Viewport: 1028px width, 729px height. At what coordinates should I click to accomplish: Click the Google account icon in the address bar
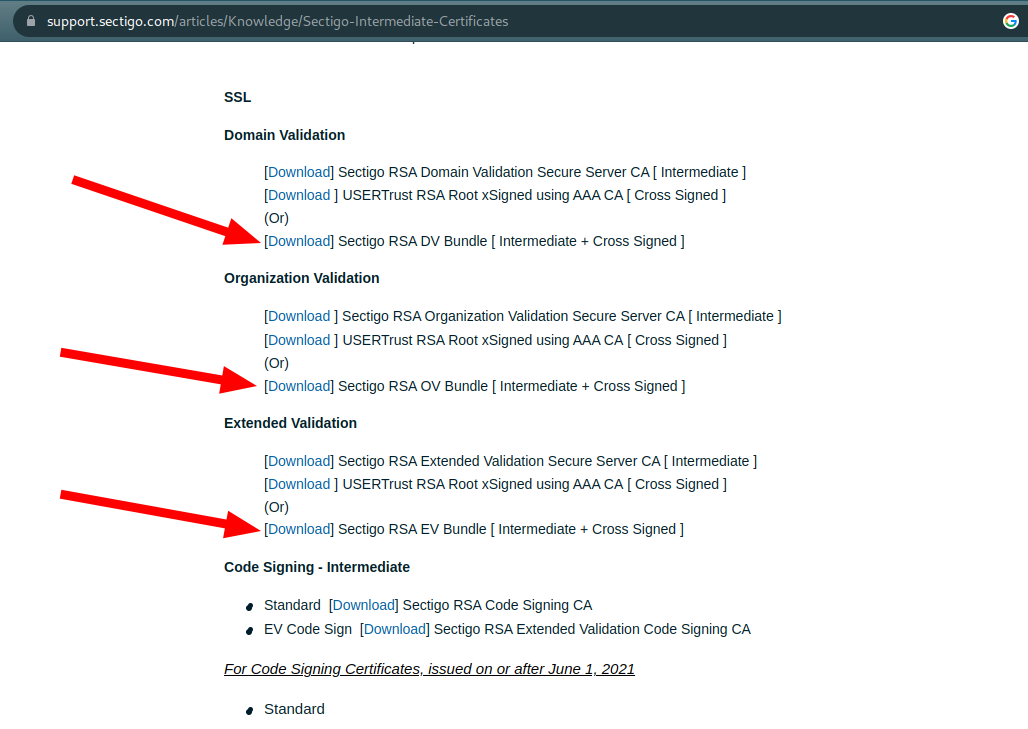tap(1011, 19)
